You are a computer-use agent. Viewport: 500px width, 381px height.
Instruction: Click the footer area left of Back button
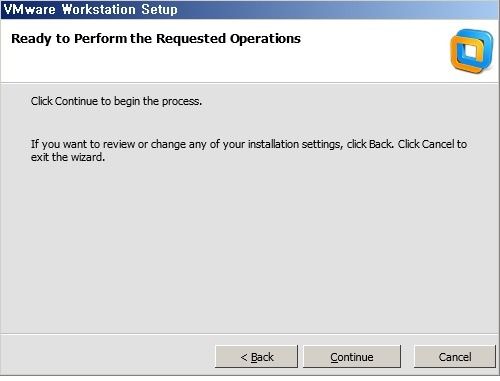click(x=108, y=357)
